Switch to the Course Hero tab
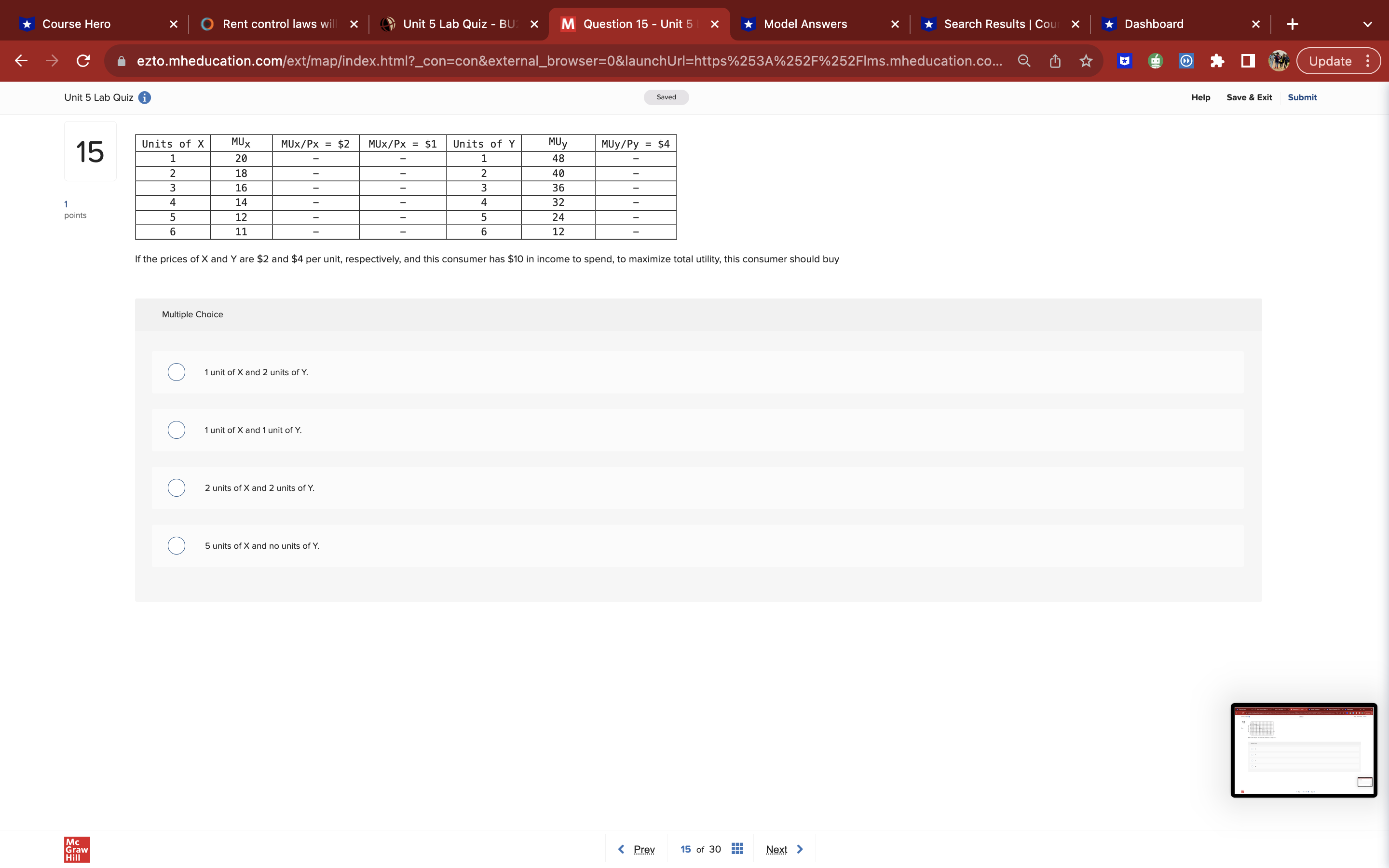This screenshot has width=1389, height=868. 76,24
